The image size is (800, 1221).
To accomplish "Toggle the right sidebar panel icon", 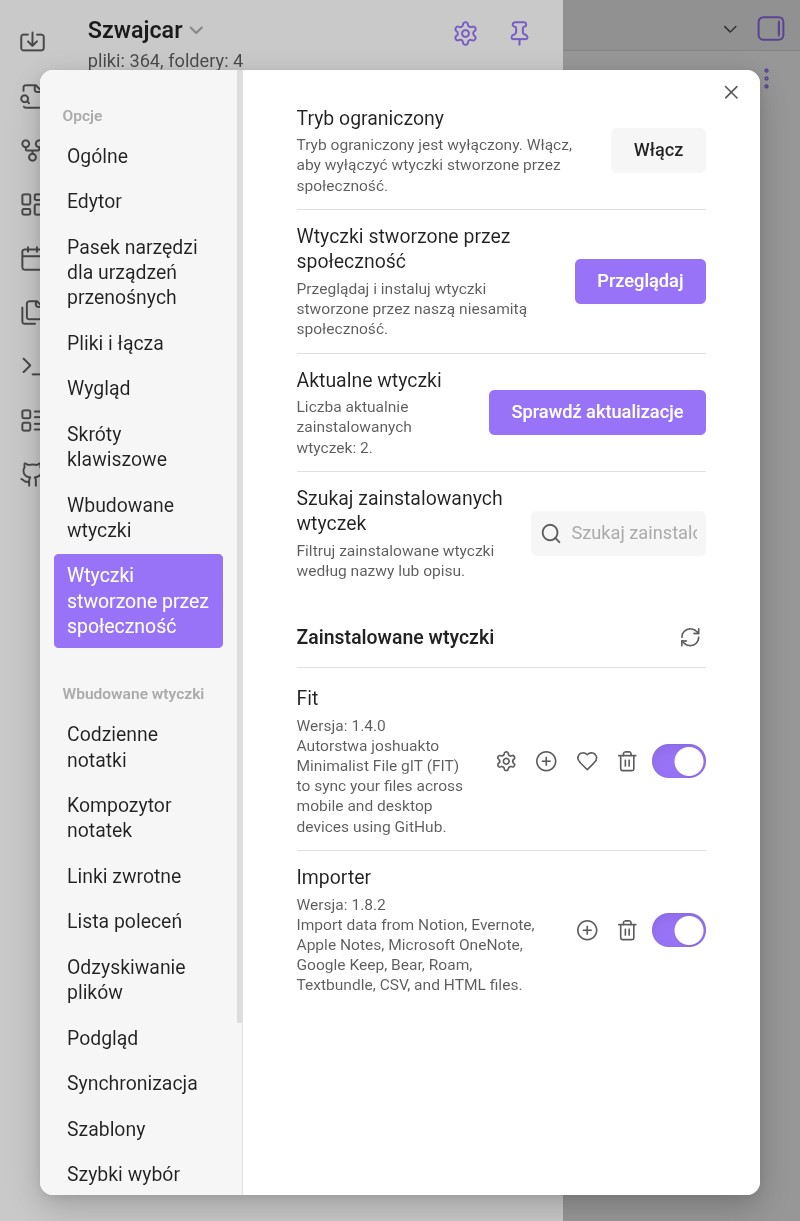I will [x=771, y=29].
